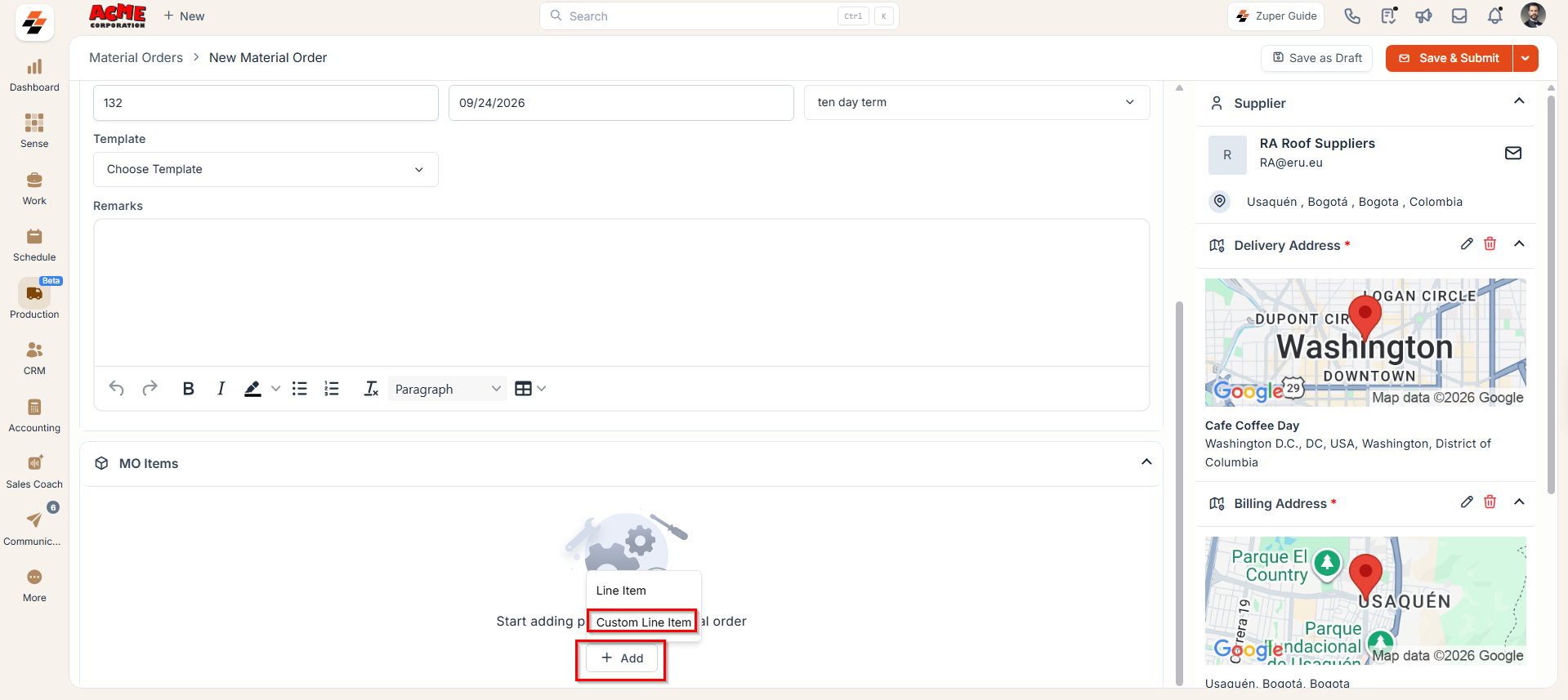Toggle italic formatting in Remarks editor
The image size is (1568, 700).
[x=221, y=389]
